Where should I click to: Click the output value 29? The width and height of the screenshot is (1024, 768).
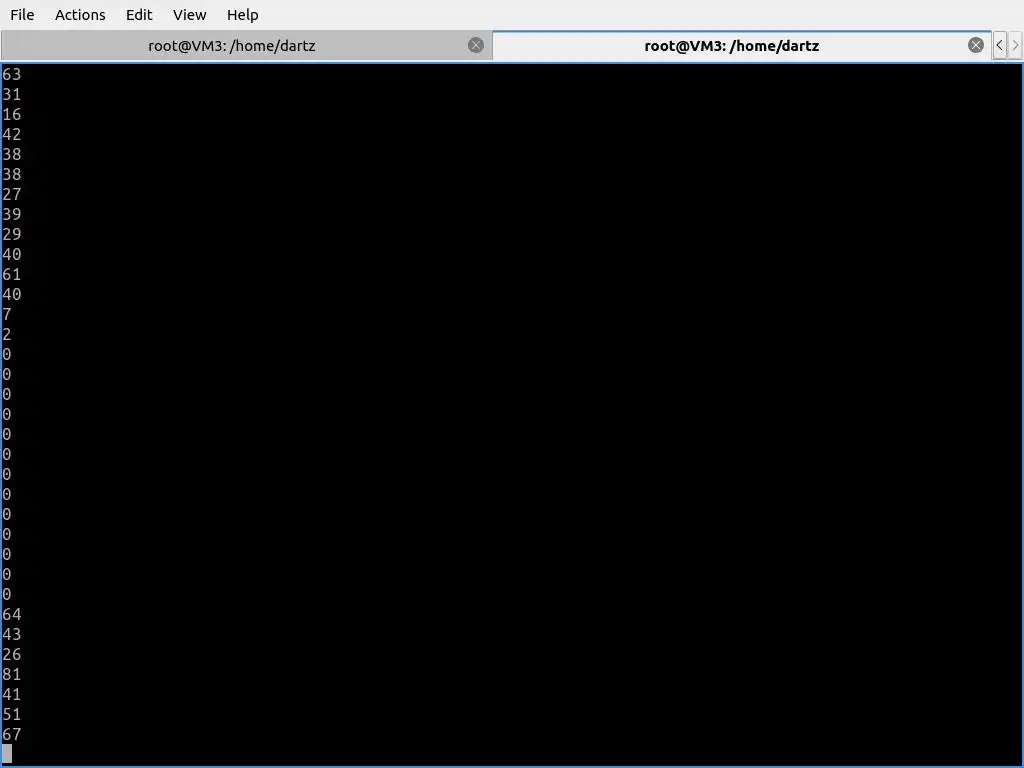click(12, 234)
